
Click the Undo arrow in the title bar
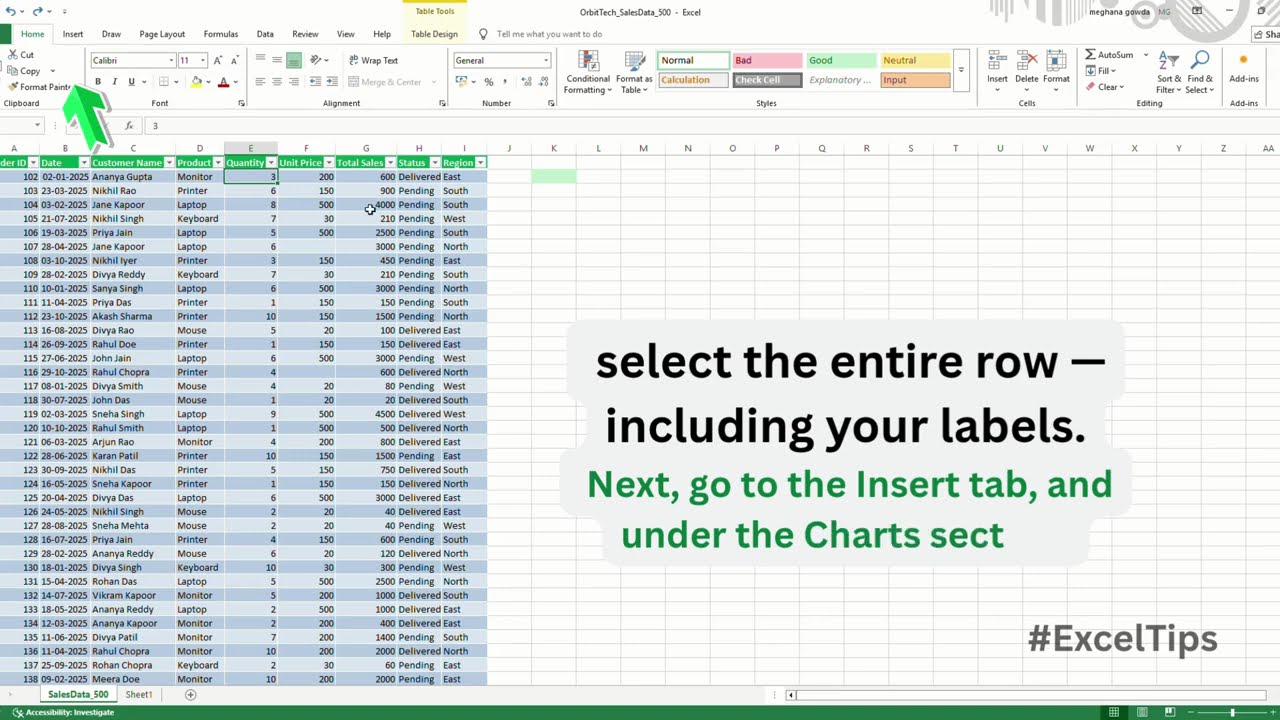click(9, 11)
